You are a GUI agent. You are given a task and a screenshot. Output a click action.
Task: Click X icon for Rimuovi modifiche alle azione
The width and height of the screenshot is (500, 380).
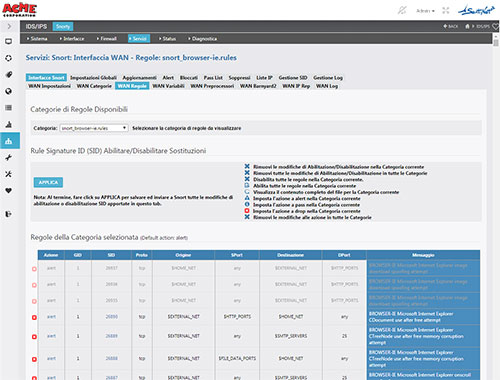(x=247, y=217)
